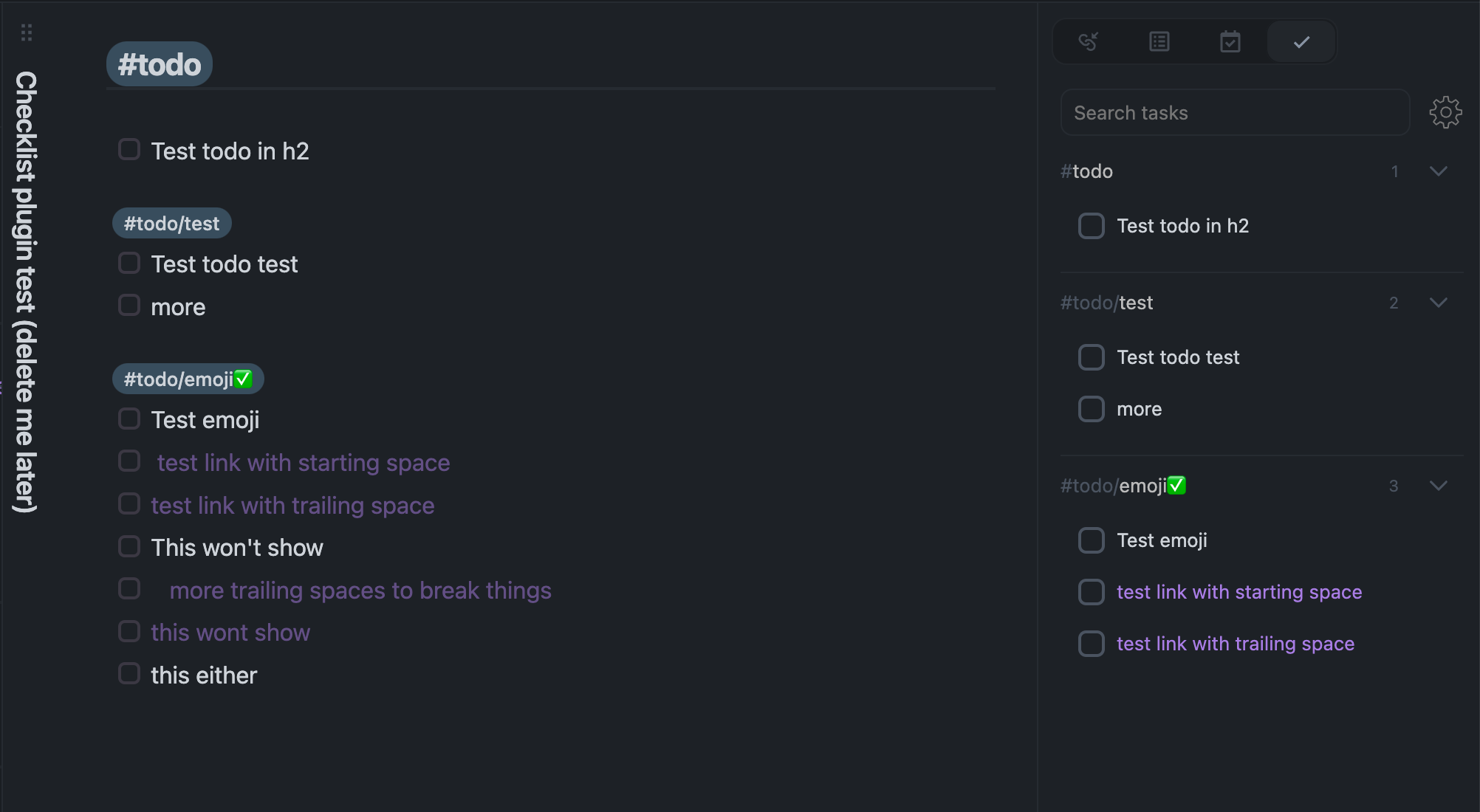Check the 'more' checkbox in the note
The image size is (1480, 812).
(129, 305)
